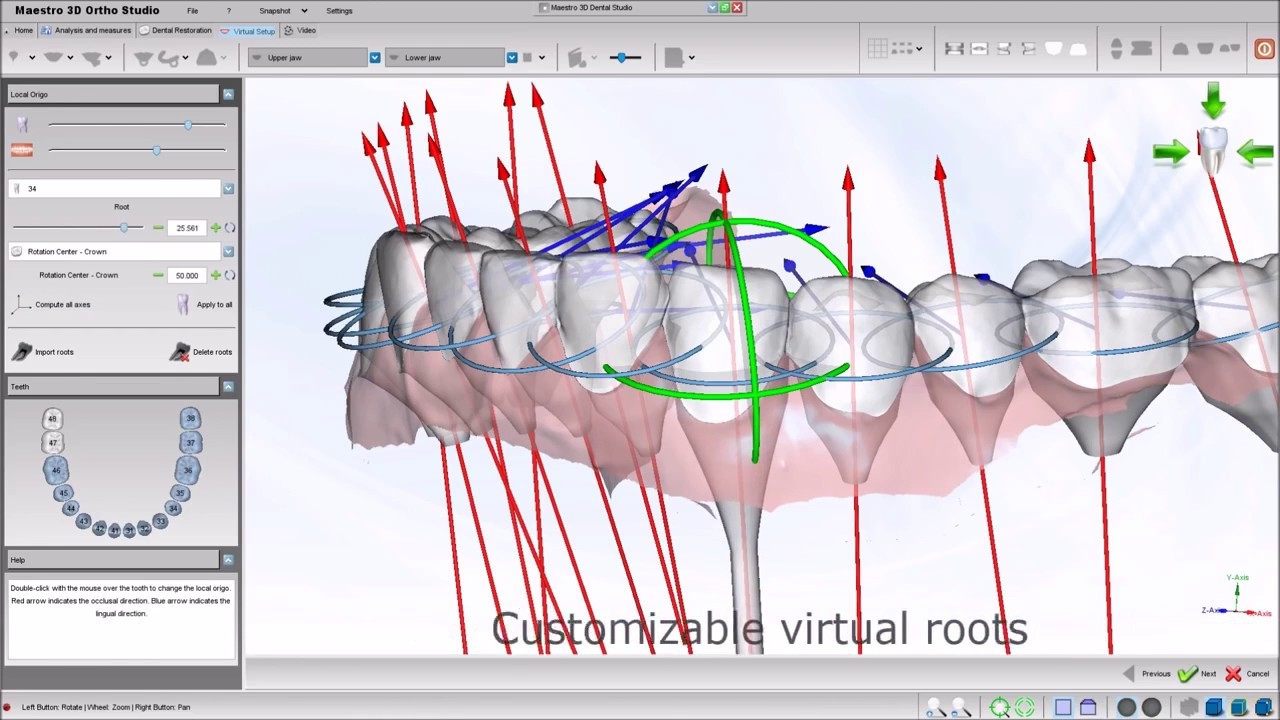Collapse the Help panel
1280x720 pixels.
(228, 560)
